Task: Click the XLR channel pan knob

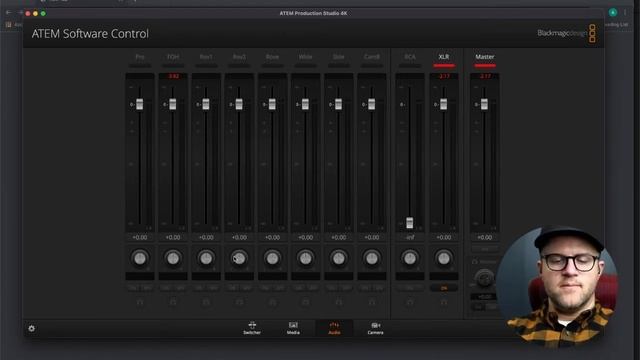Action: (x=444, y=258)
